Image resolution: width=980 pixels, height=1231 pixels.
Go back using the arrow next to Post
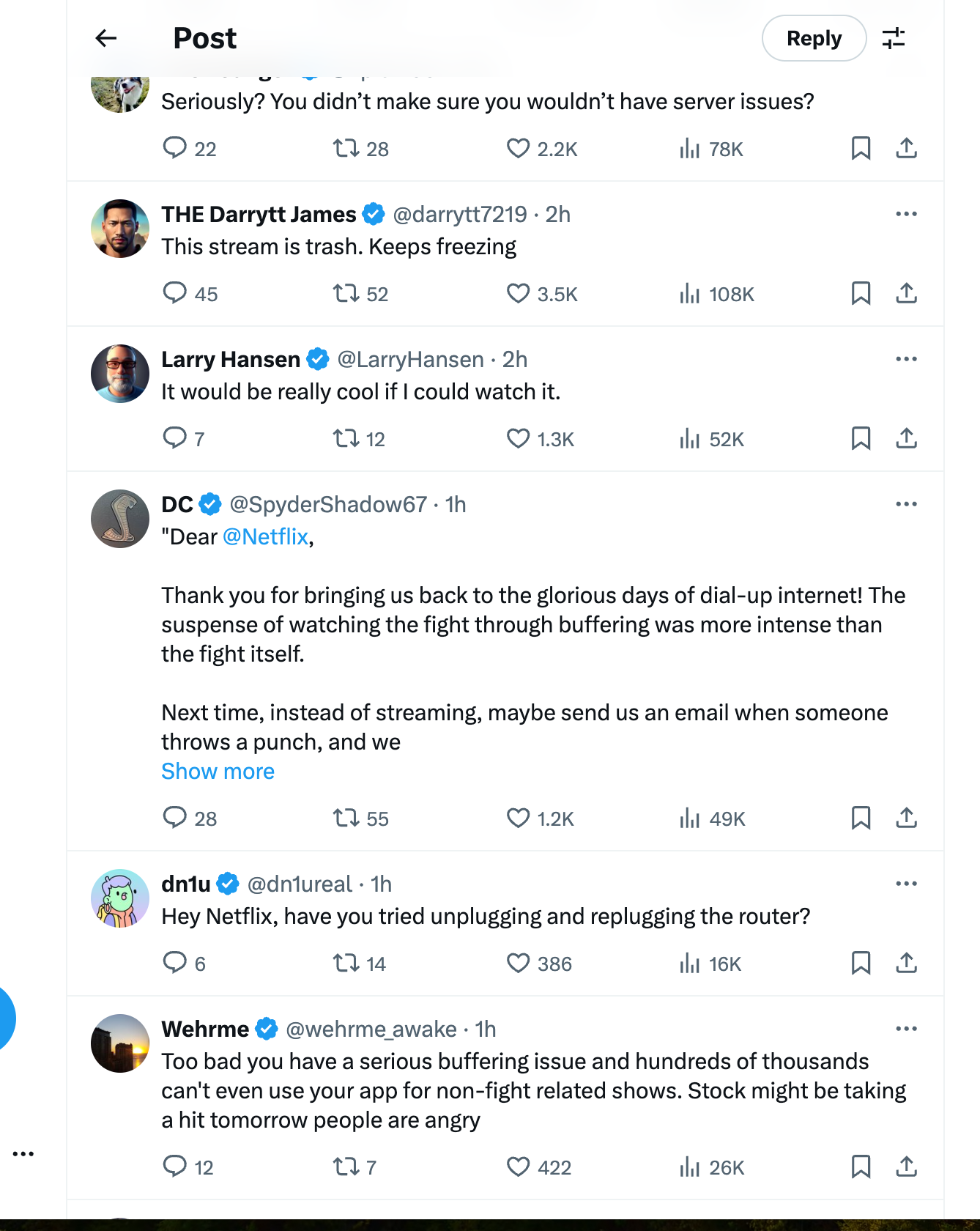tap(106, 38)
